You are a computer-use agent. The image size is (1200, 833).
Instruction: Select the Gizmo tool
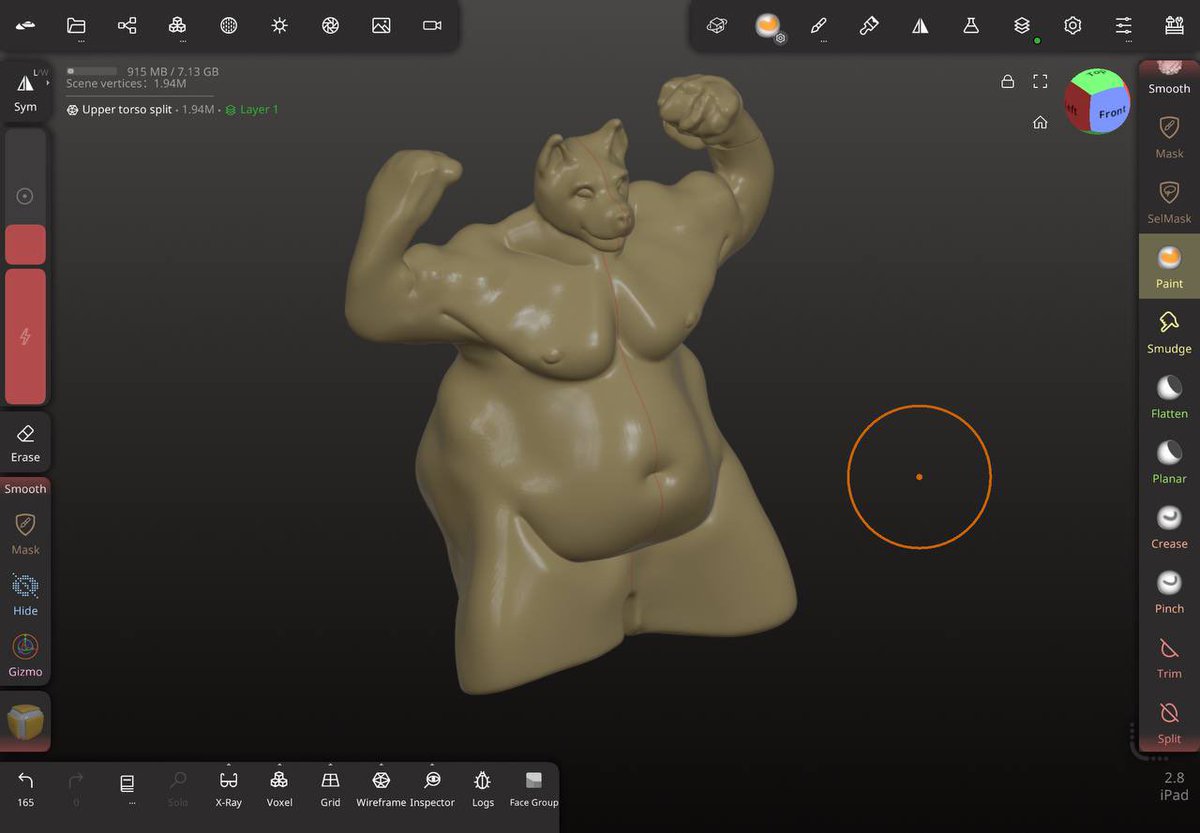[x=25, y=656]
